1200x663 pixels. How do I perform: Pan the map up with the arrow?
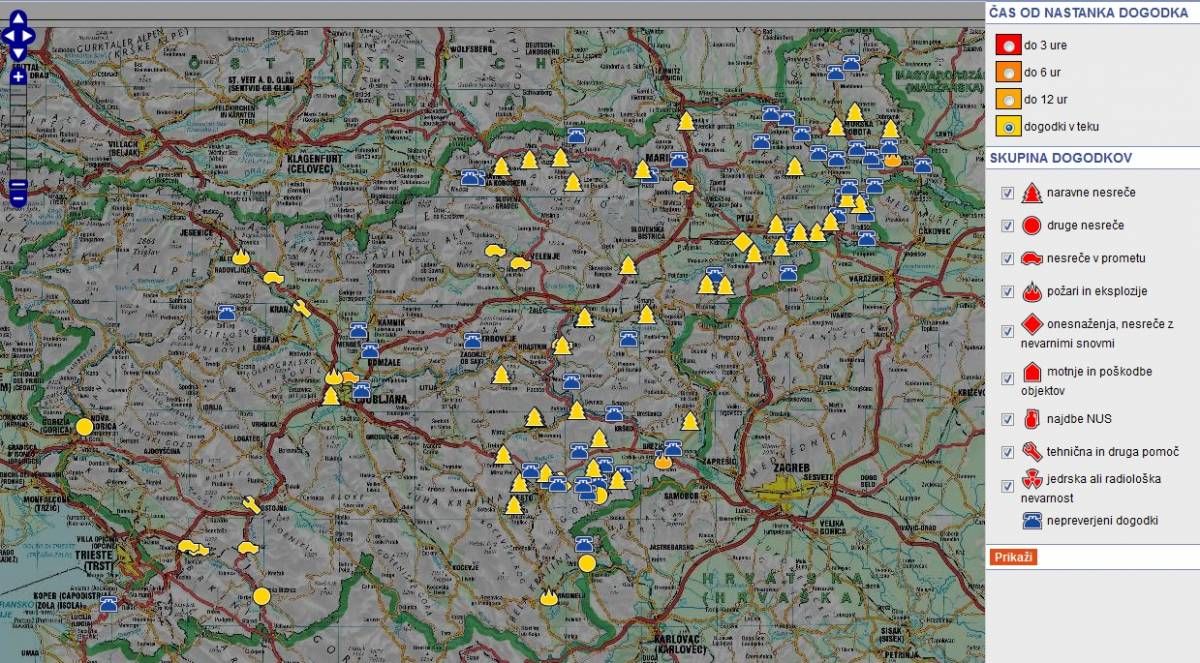(x=18, y=18)
